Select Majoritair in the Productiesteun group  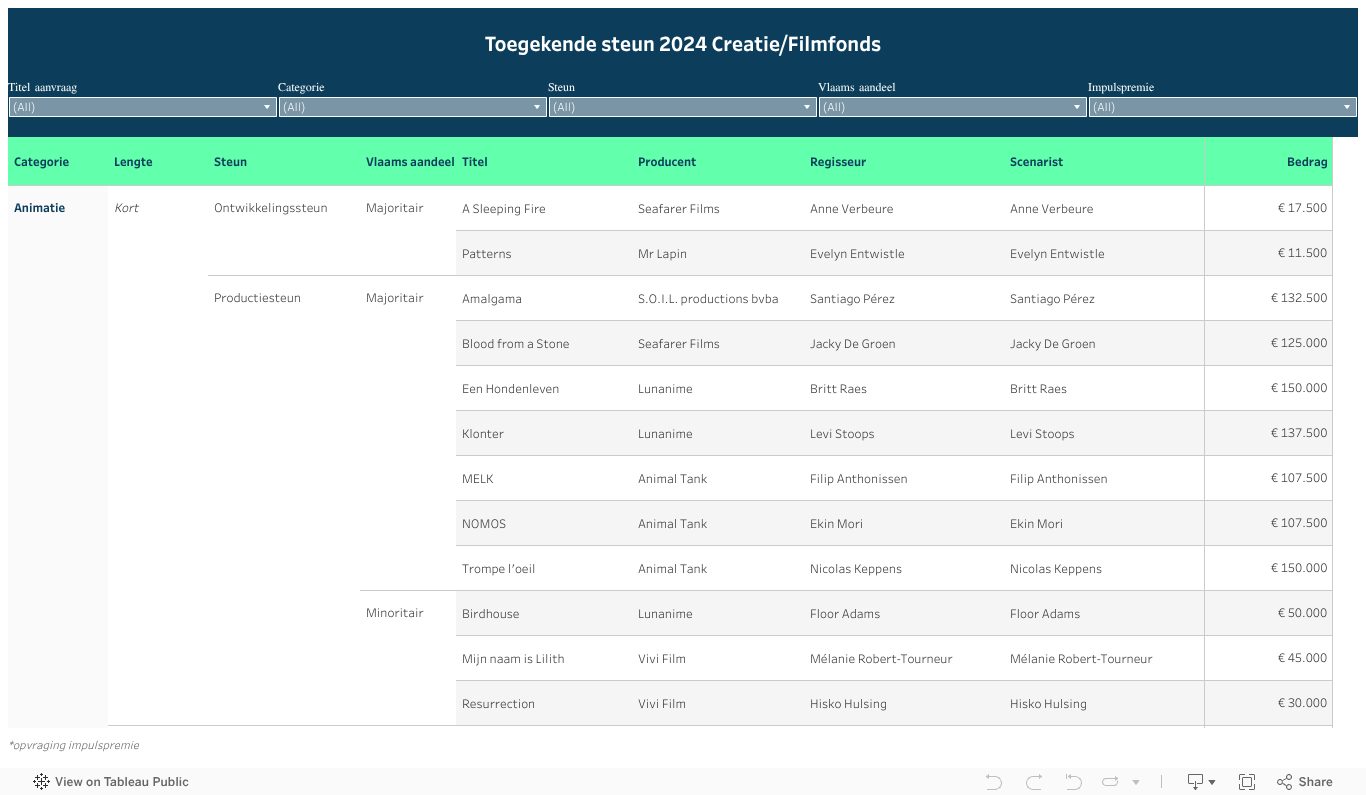[395, 298]
